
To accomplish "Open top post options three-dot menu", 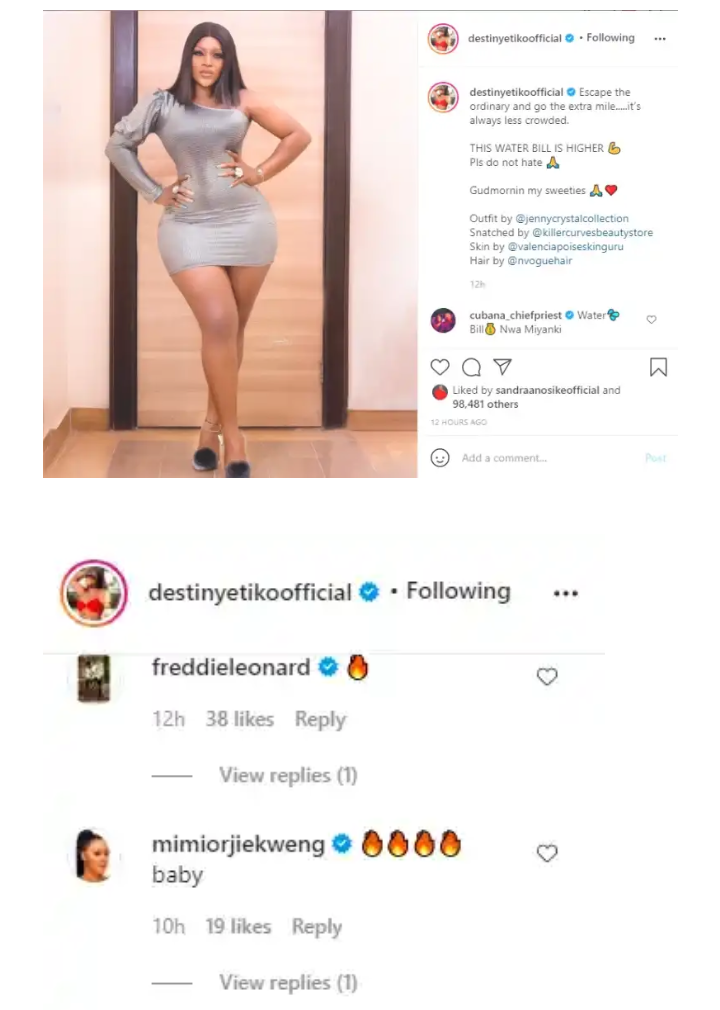I will [x=659, y=39].
